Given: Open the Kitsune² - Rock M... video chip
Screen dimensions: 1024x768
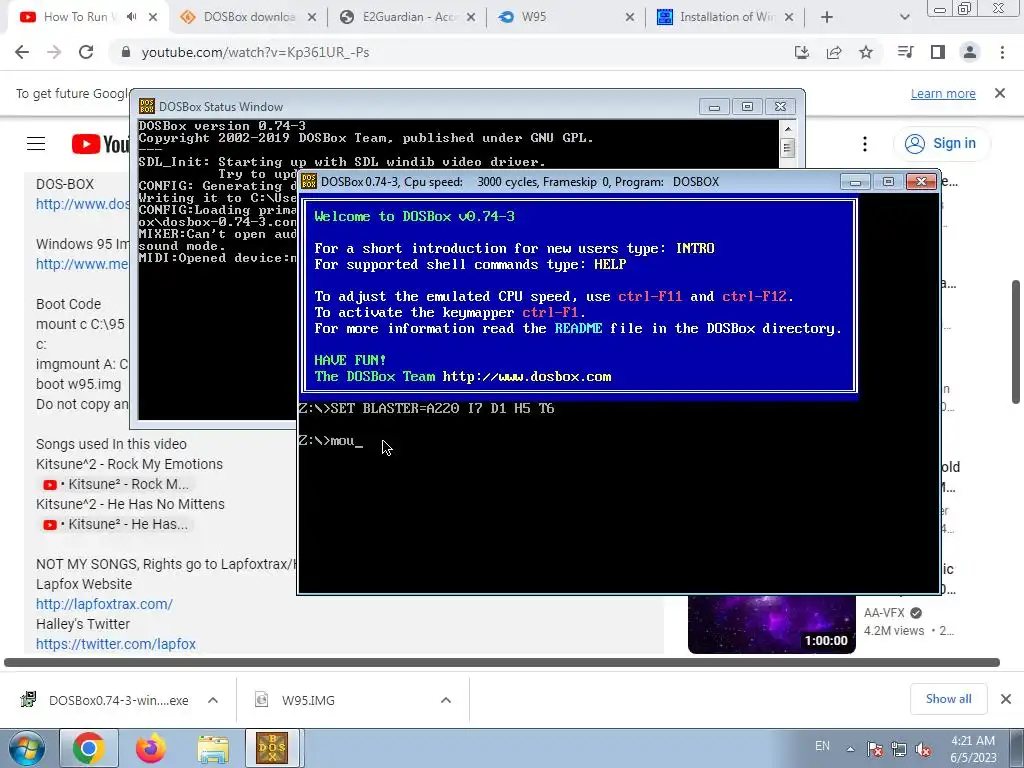Looking at the screenshot, I should click(x=115, y=484).
